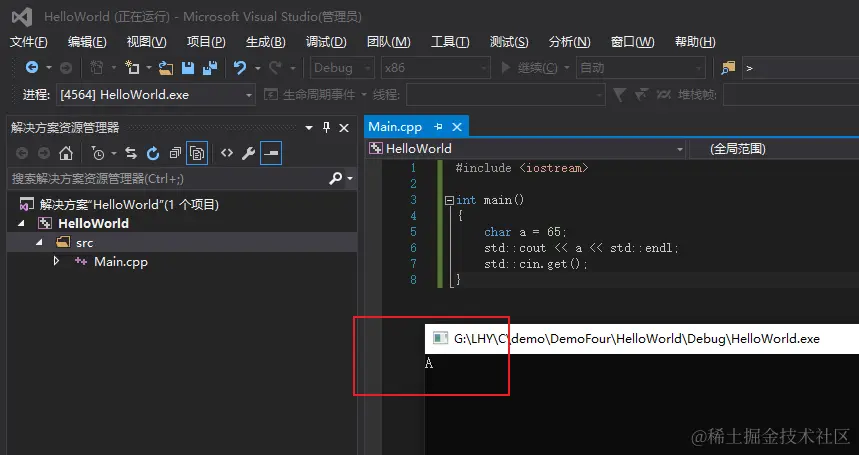The width and height of the screenshot is (859, 455).
Task: Click the Home icon in Solution Explorer
Action: tap(66, 153)
